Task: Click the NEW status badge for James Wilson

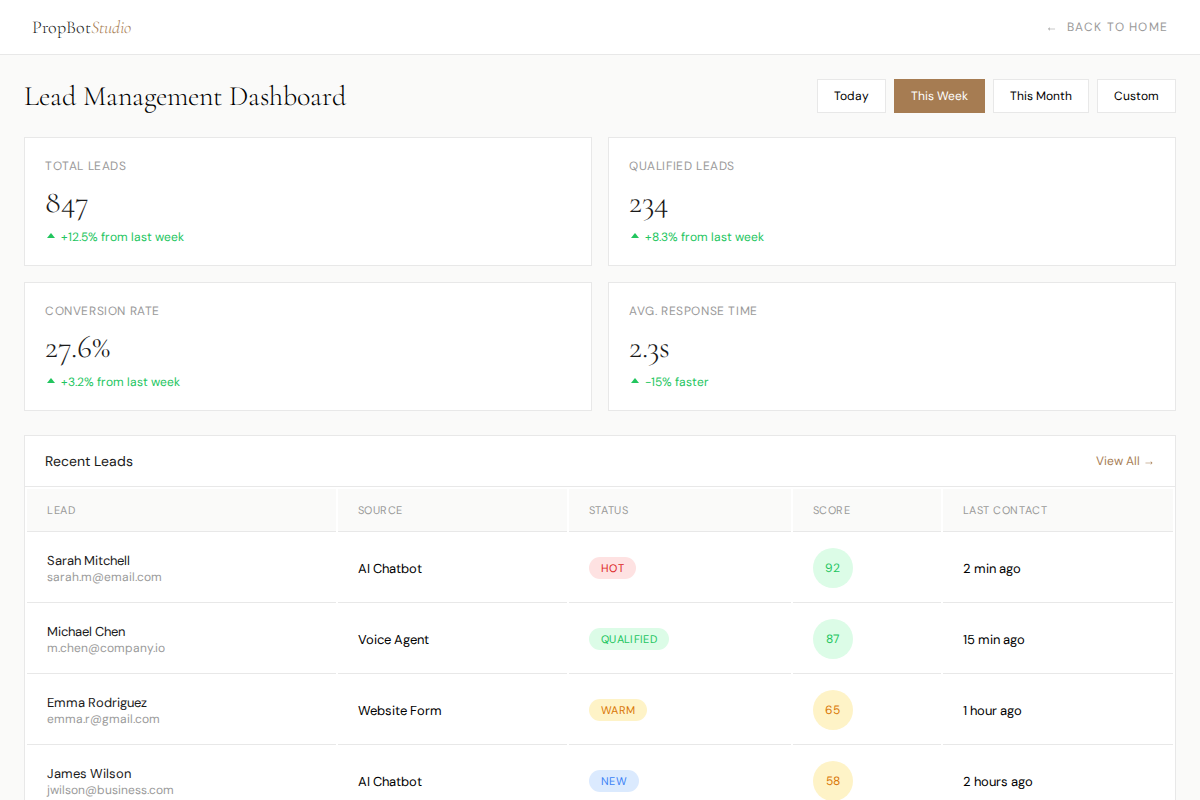Action: 613,781
